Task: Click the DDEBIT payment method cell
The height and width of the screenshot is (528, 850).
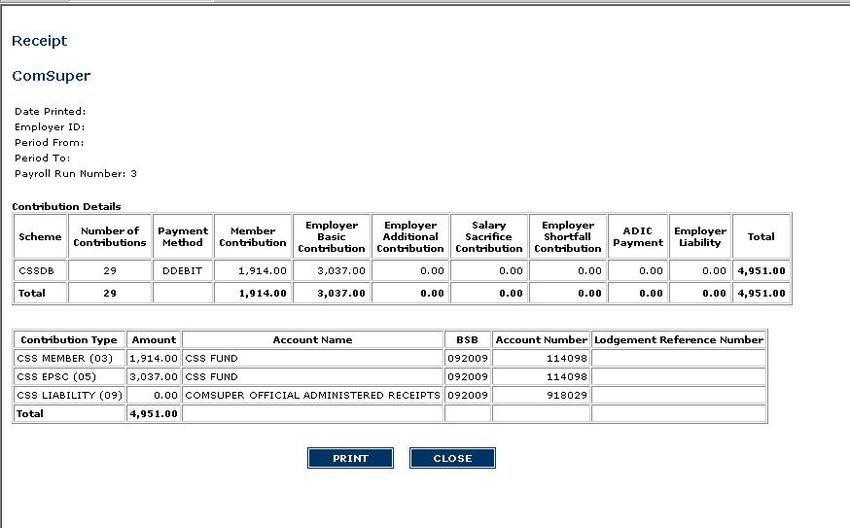Action: 182,270
